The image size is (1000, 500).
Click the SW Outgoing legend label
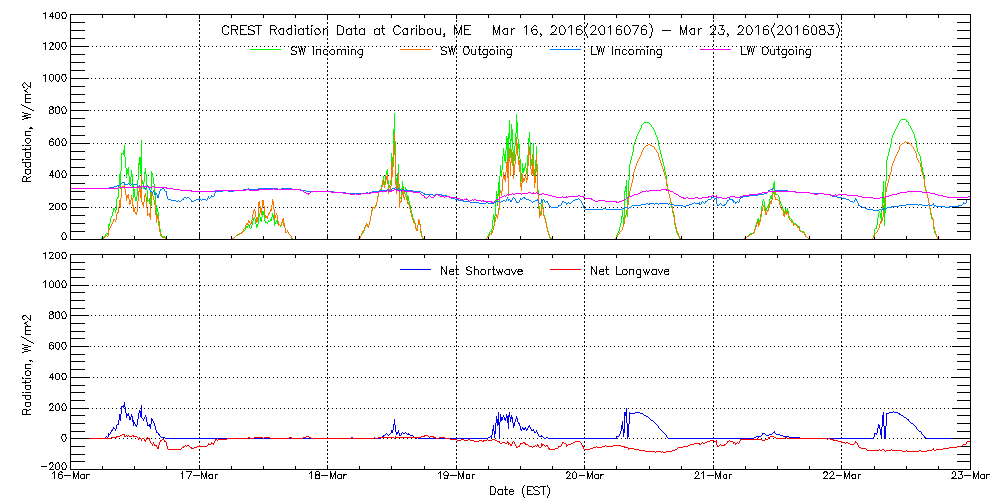click(476, 51)
